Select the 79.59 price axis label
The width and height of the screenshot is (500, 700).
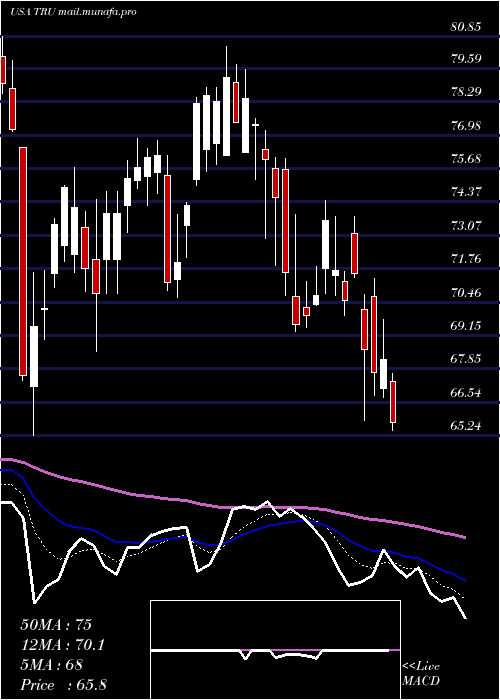(x=466, y=59)
